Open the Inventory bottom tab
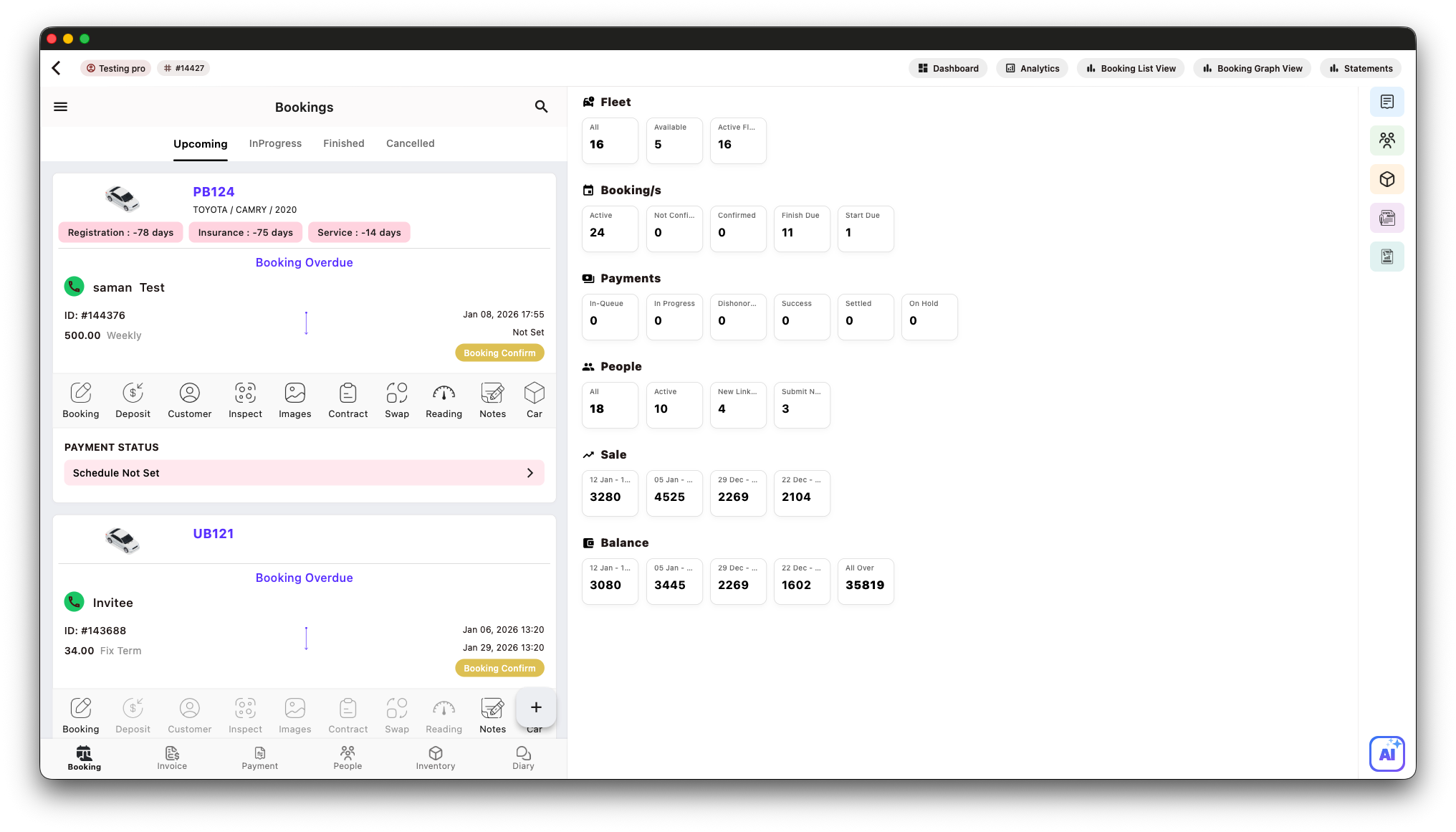This screenshot has width=1456, height=832. point(435,757)
